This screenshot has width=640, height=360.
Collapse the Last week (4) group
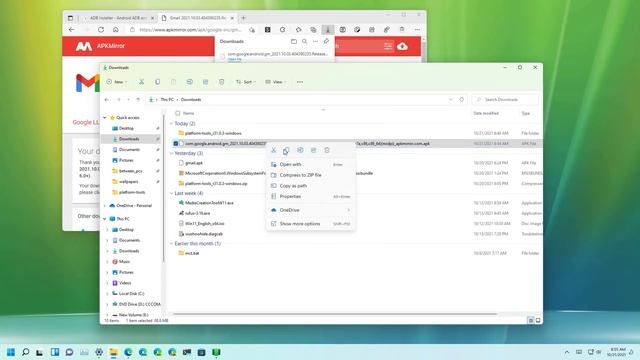tap(171, 193)
